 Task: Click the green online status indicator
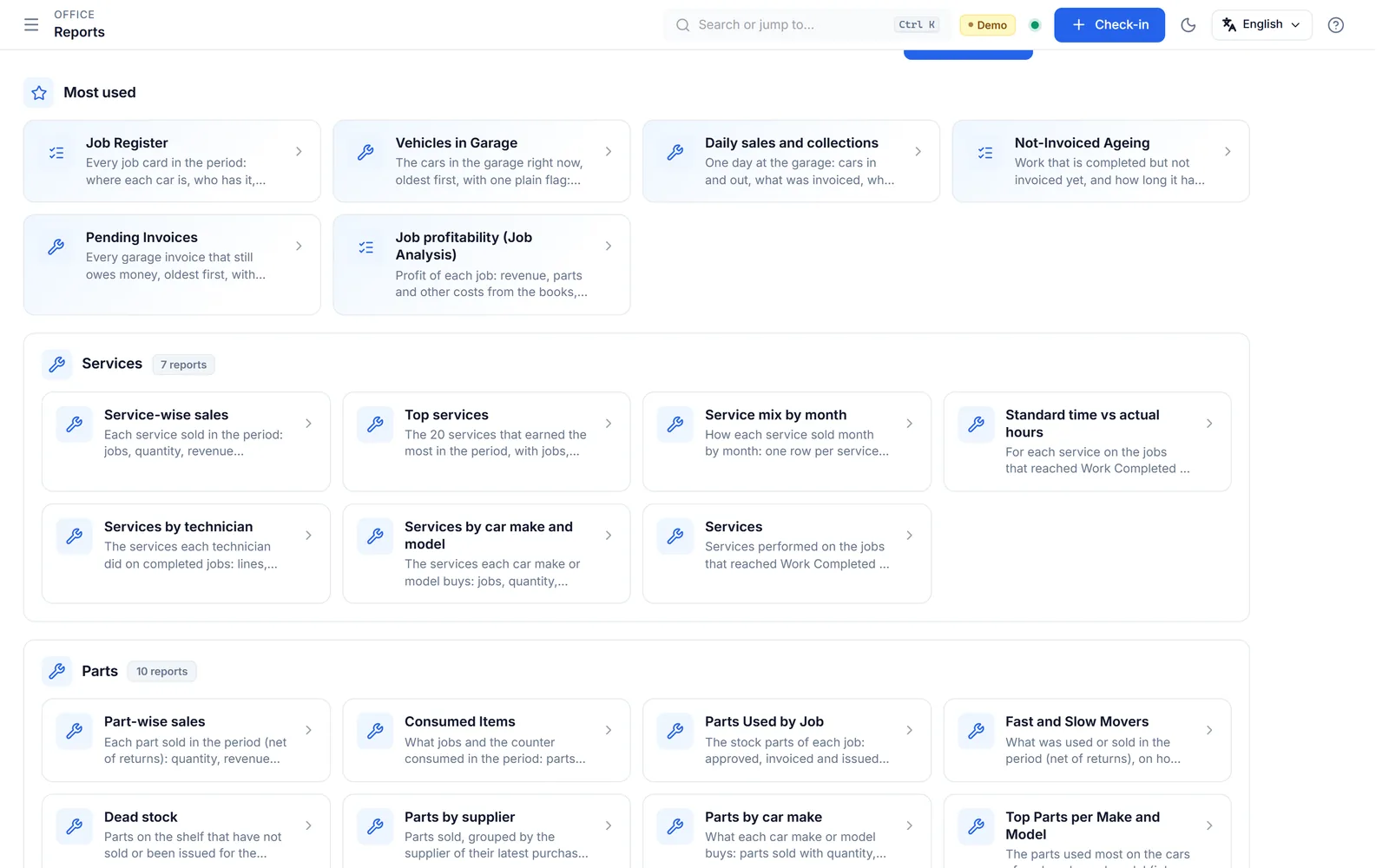point(1035,25)
